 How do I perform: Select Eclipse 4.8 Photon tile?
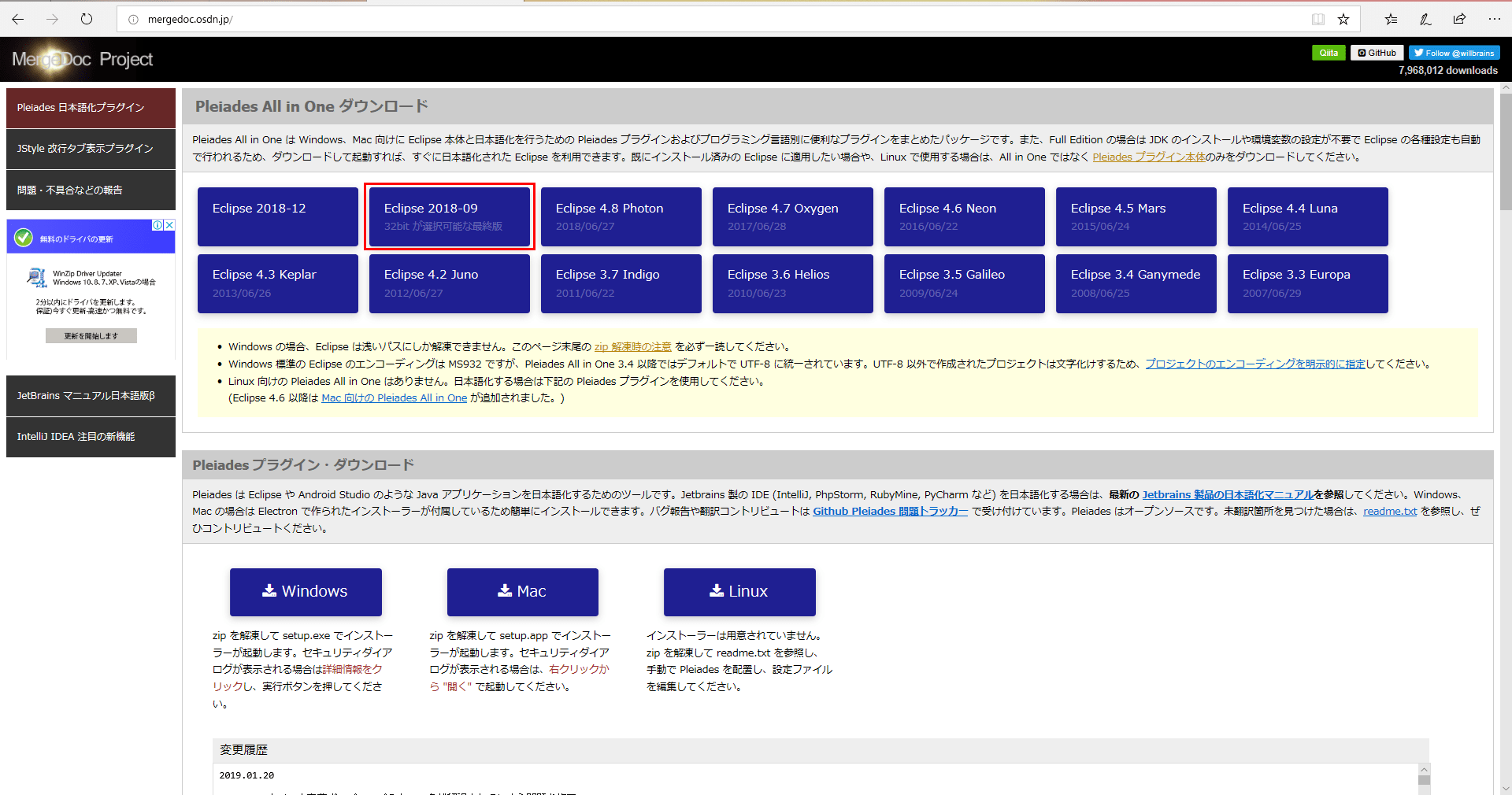point(621,216)
